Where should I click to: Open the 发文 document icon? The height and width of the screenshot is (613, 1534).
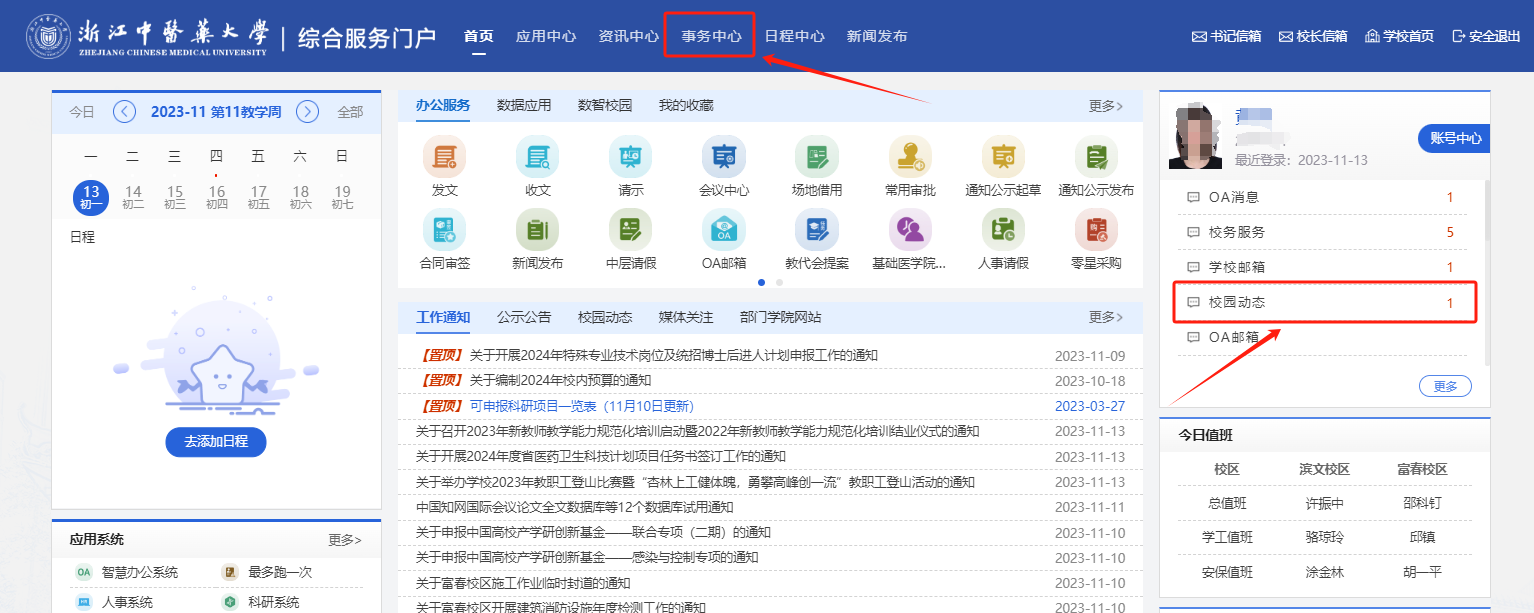tap(444, 158)
